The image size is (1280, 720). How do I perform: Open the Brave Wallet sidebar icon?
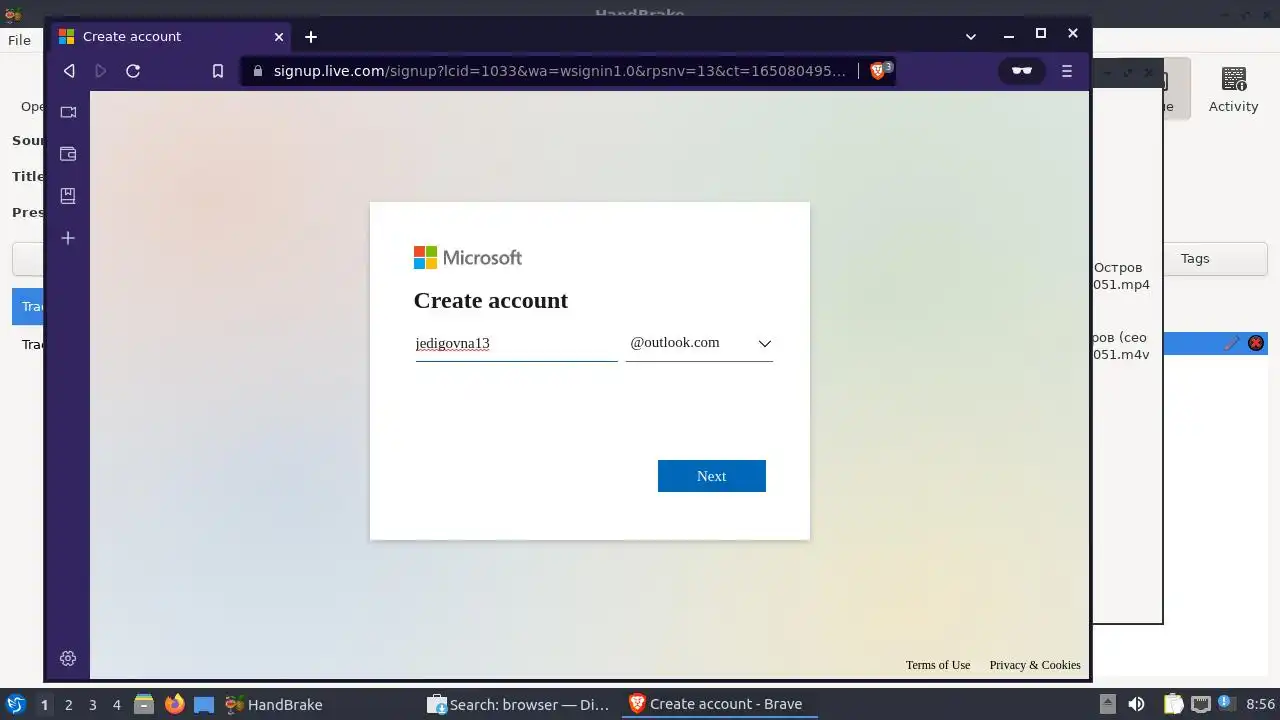click(68, 154)
